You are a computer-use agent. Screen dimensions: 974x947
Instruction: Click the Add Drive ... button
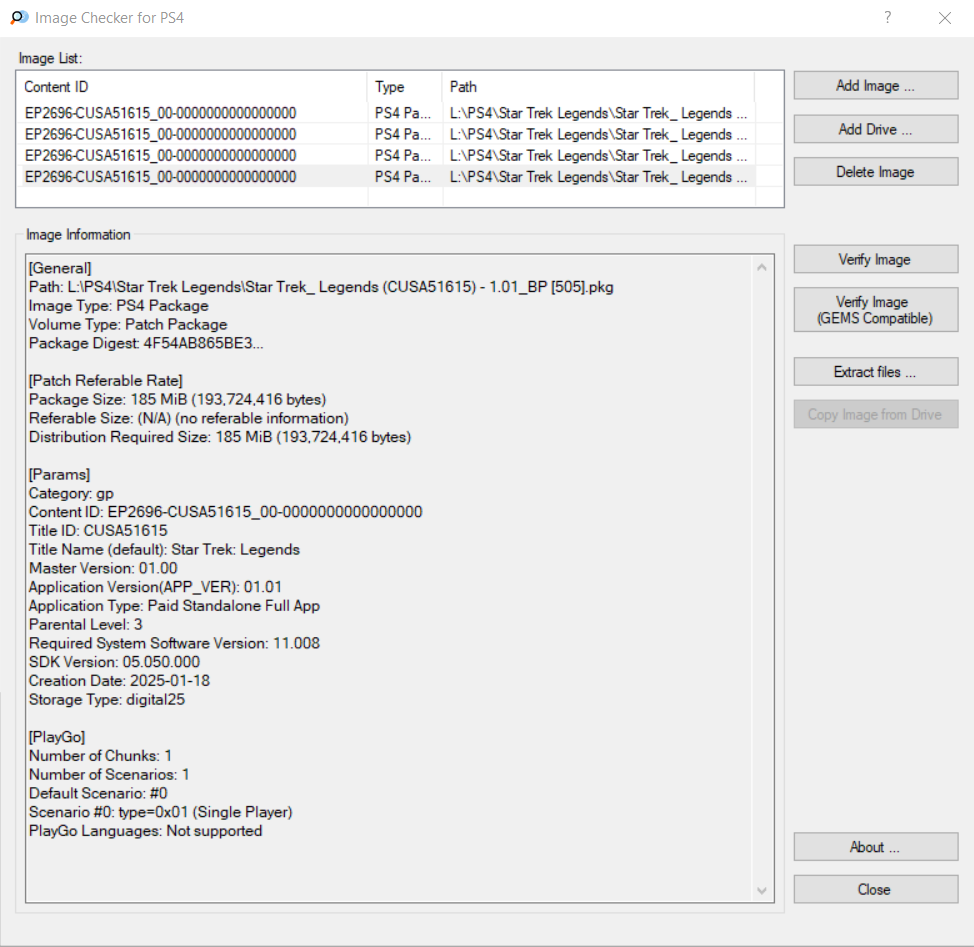[x=875, y=129]
